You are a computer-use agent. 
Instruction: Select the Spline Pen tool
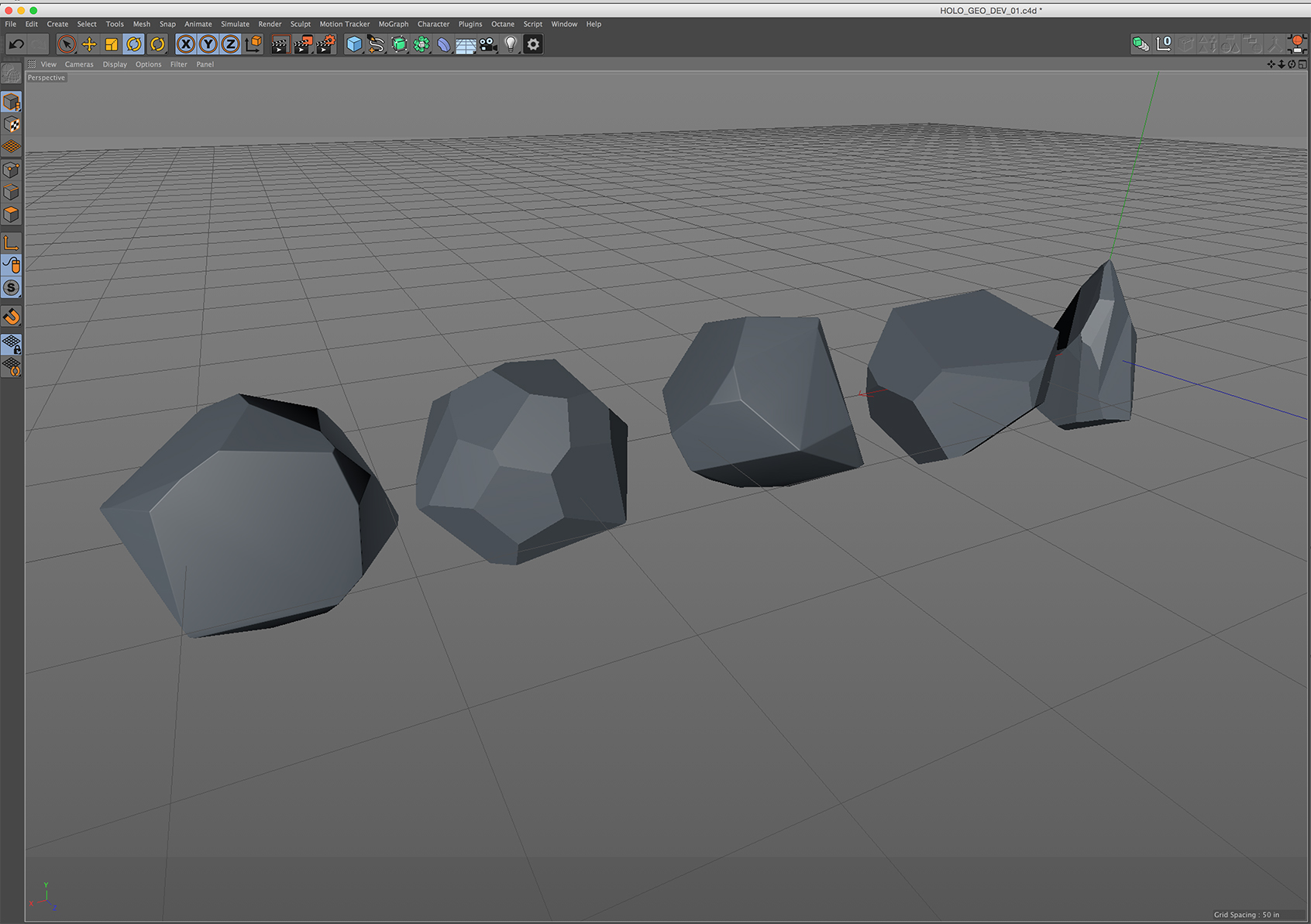point(377,44)
